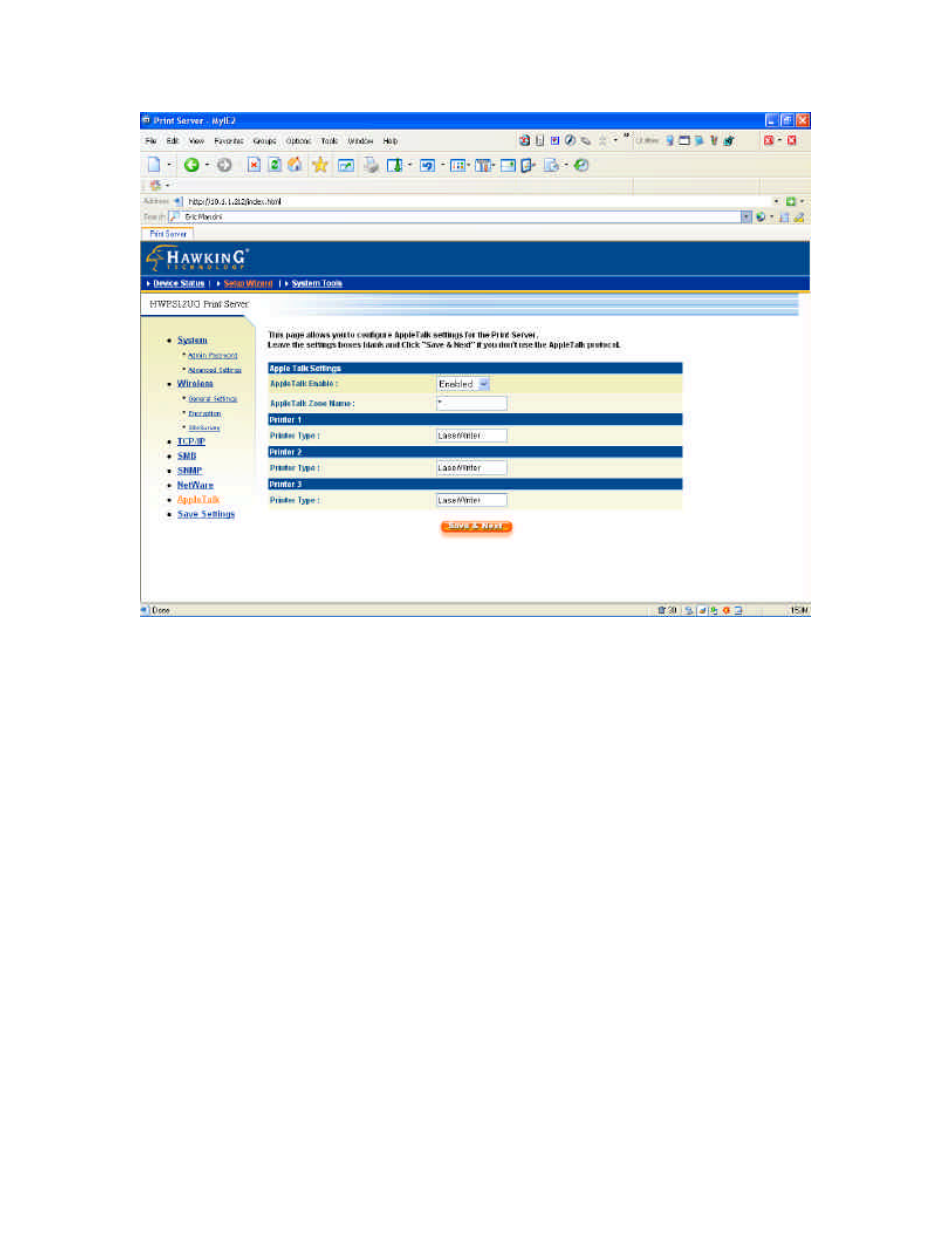Open the Groups menu
952x1233 pixels.
(x=265, y=141)
